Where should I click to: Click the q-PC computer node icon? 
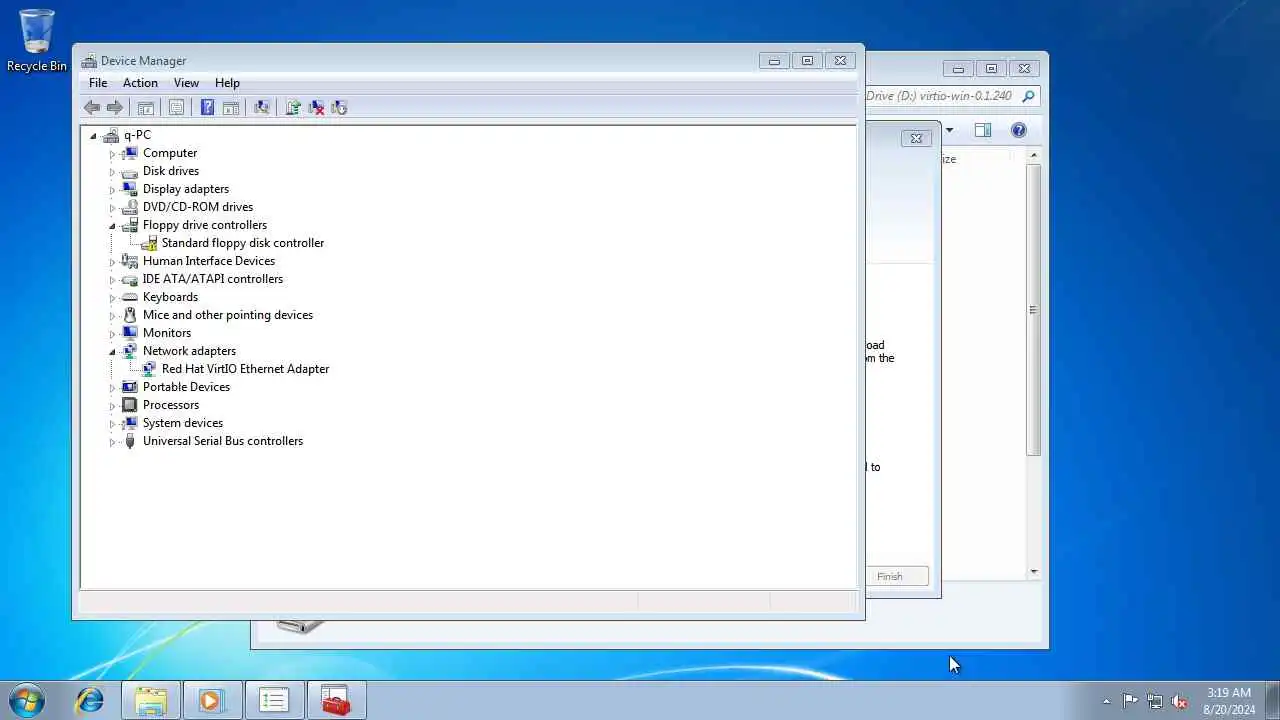coord(111,135)
